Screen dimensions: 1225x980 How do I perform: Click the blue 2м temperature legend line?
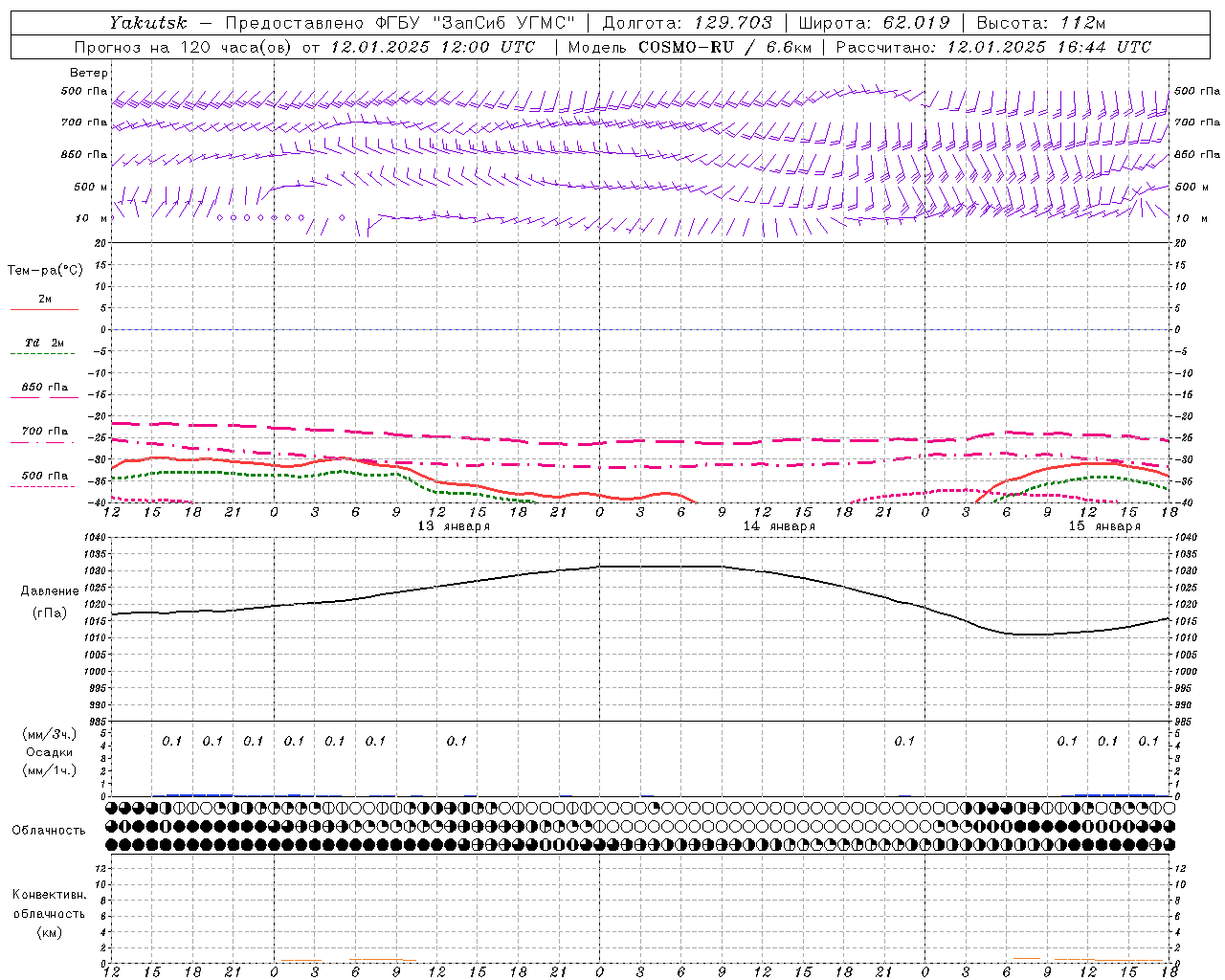[x=45, y=309]
